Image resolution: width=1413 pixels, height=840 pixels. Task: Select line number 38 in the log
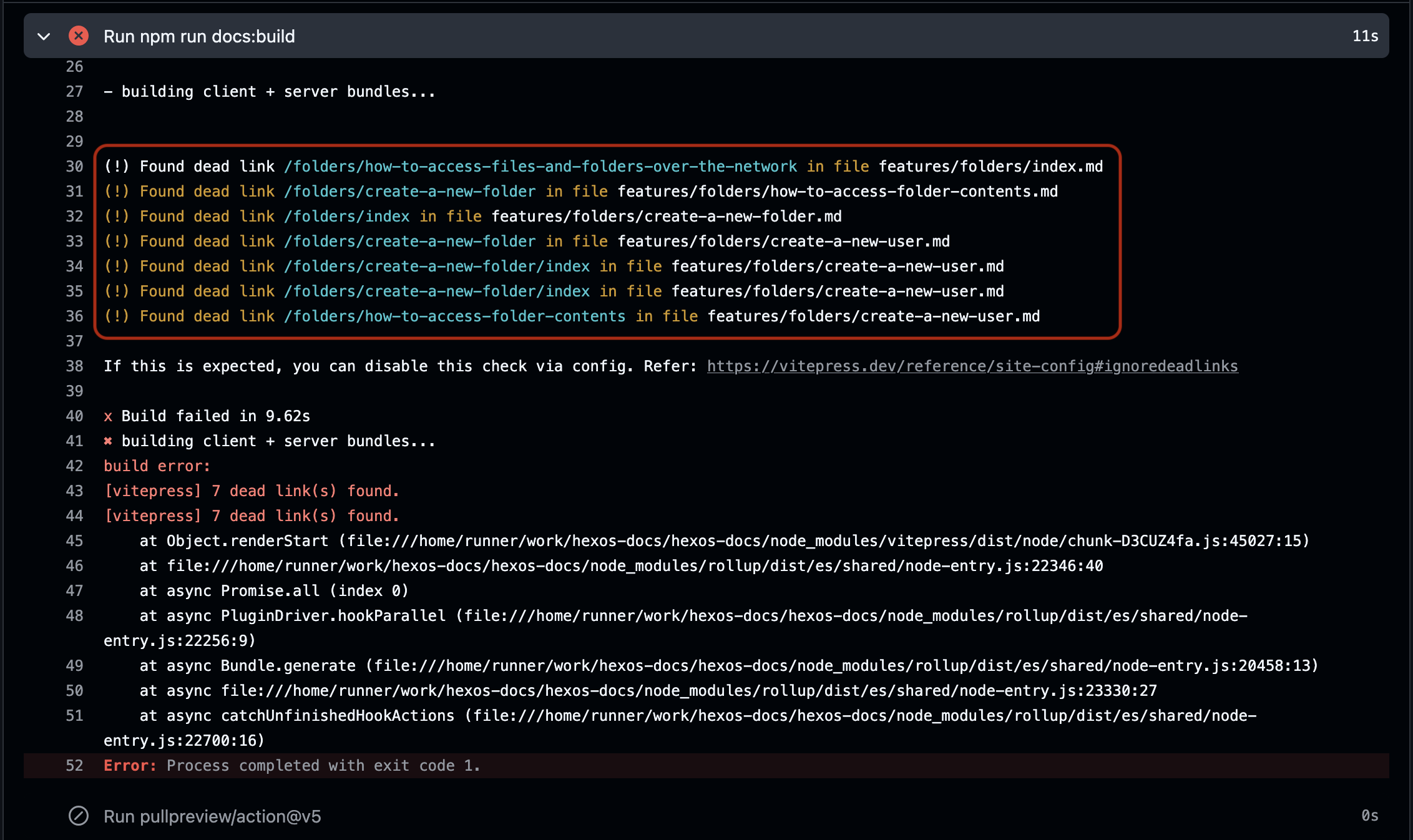tap(74, 366)
